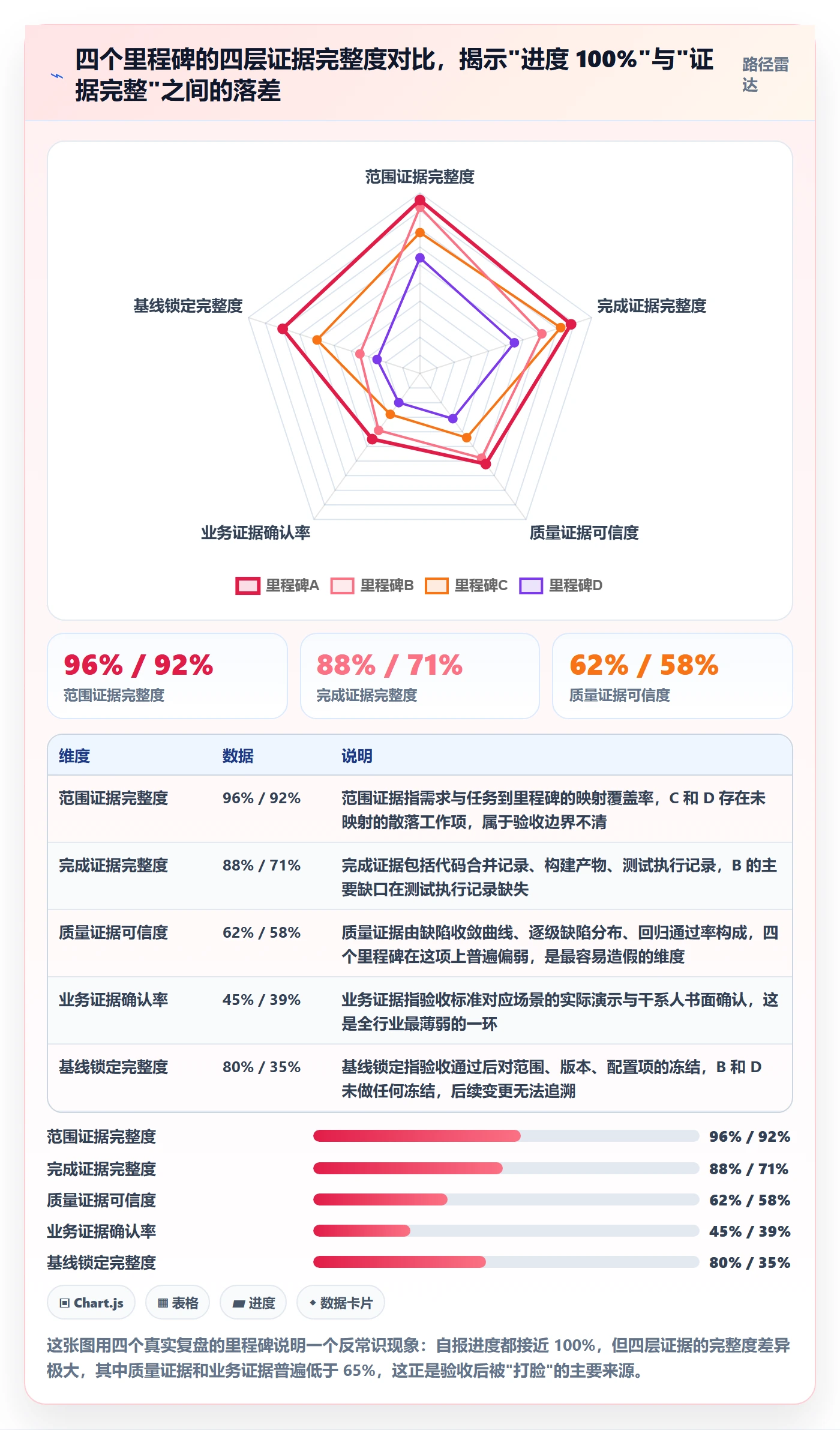Click the 业务证据确认率 progress bar
This screenshot has height=1430, width=840.
pos(506,1231)
